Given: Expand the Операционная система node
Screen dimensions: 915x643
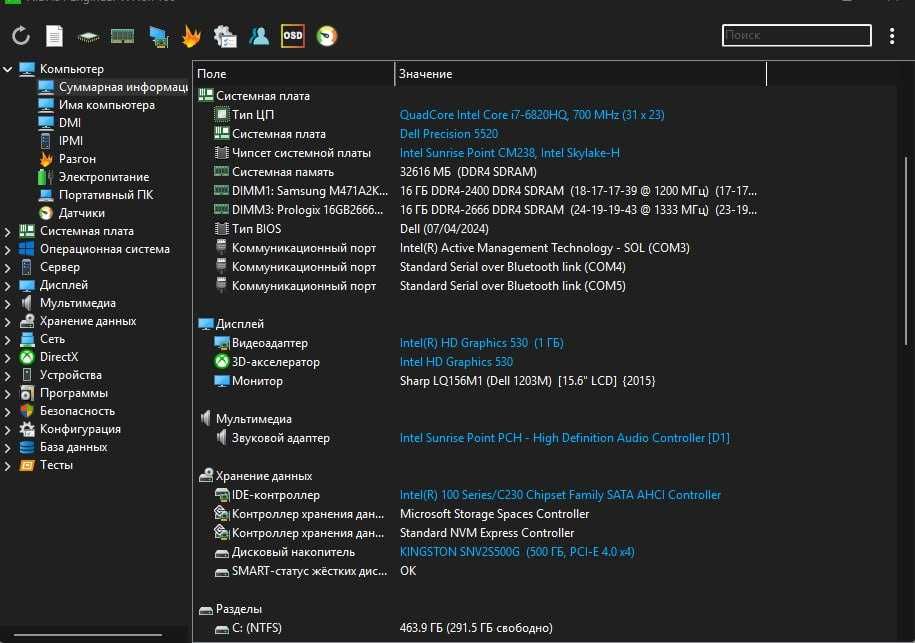Looking at the screenshot, I should click(x=8, y=250).
